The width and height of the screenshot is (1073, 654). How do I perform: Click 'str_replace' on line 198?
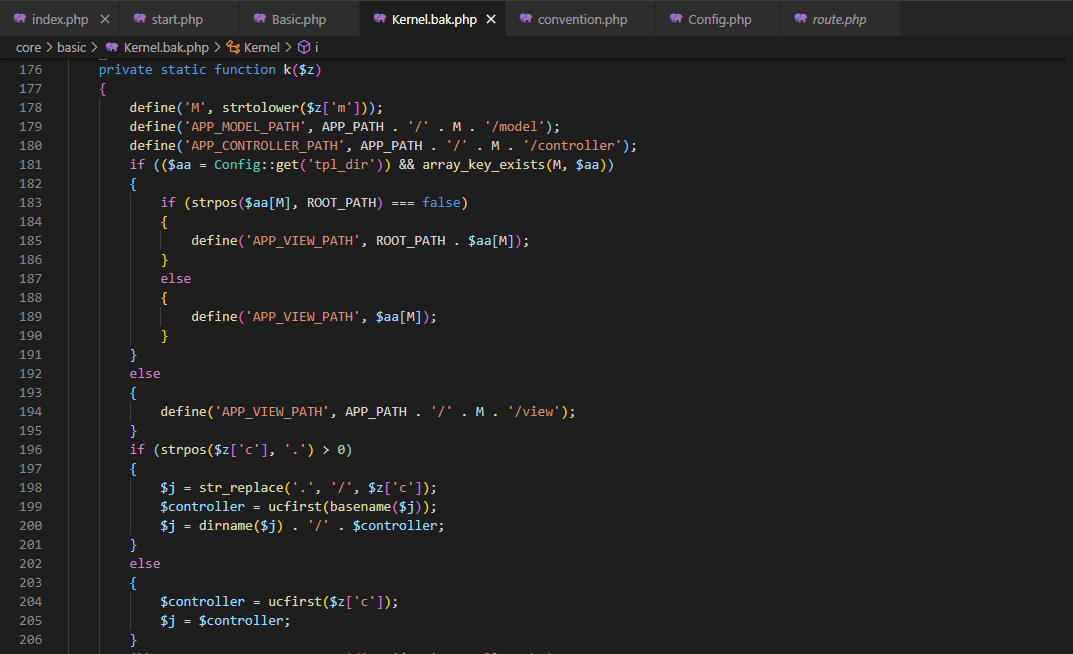241,488
